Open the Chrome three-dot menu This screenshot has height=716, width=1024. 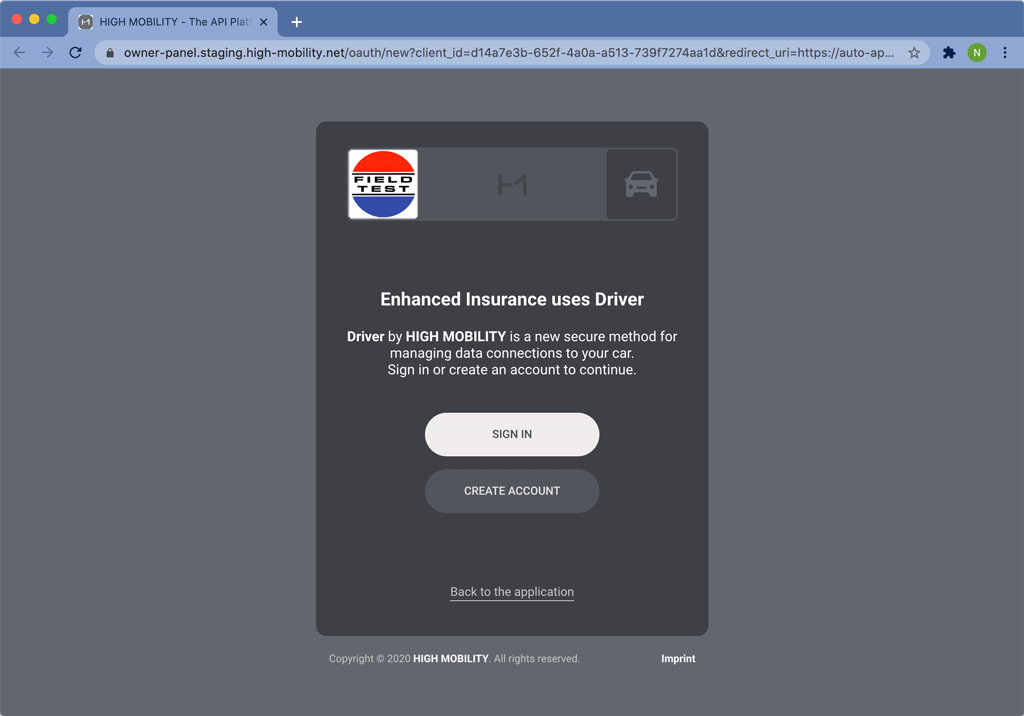click(1005, 53)
